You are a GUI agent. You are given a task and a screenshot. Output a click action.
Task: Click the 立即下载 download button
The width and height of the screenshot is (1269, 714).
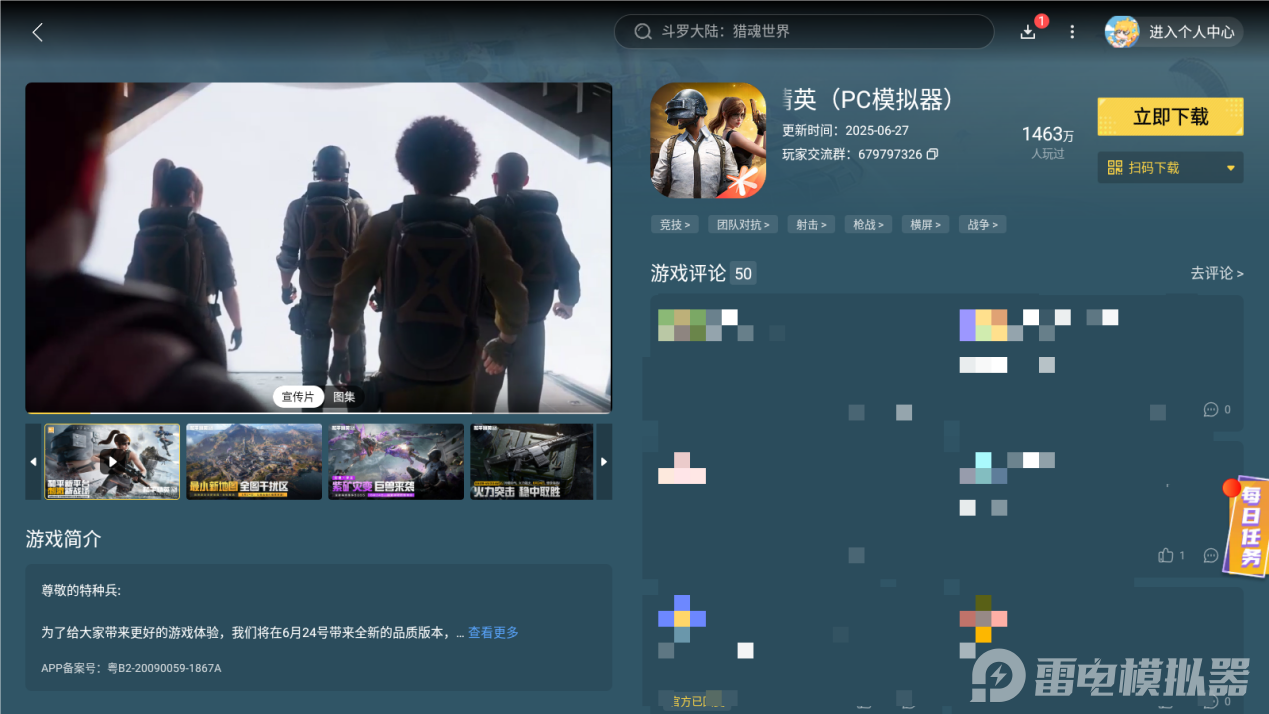click(x=1170, y=116)
